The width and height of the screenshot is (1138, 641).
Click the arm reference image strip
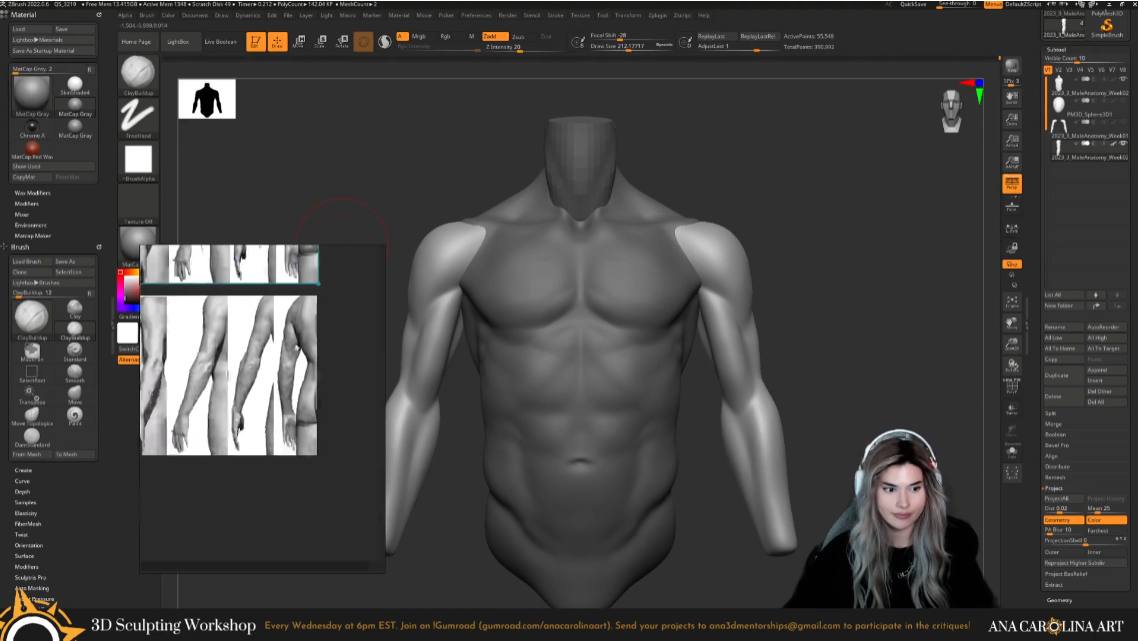pyautogui.click(x=229, y=375)
